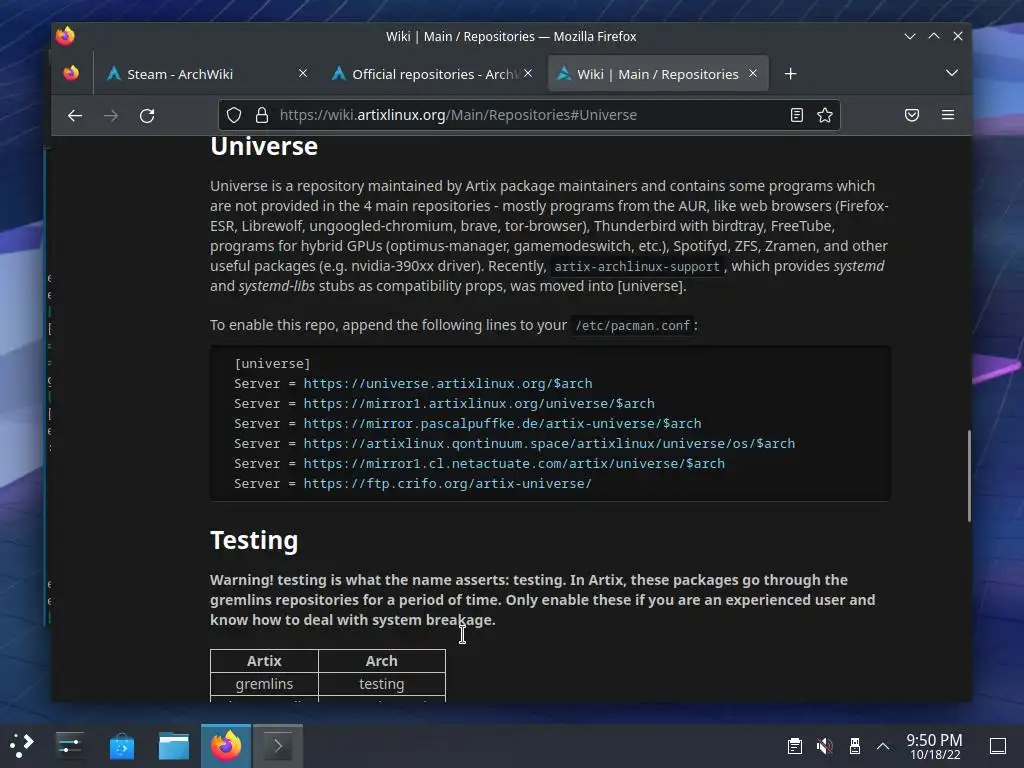1024x768 pixels.
Task: Click the Universe section heading
Action: pyautogui.click(x=264, y=146)
